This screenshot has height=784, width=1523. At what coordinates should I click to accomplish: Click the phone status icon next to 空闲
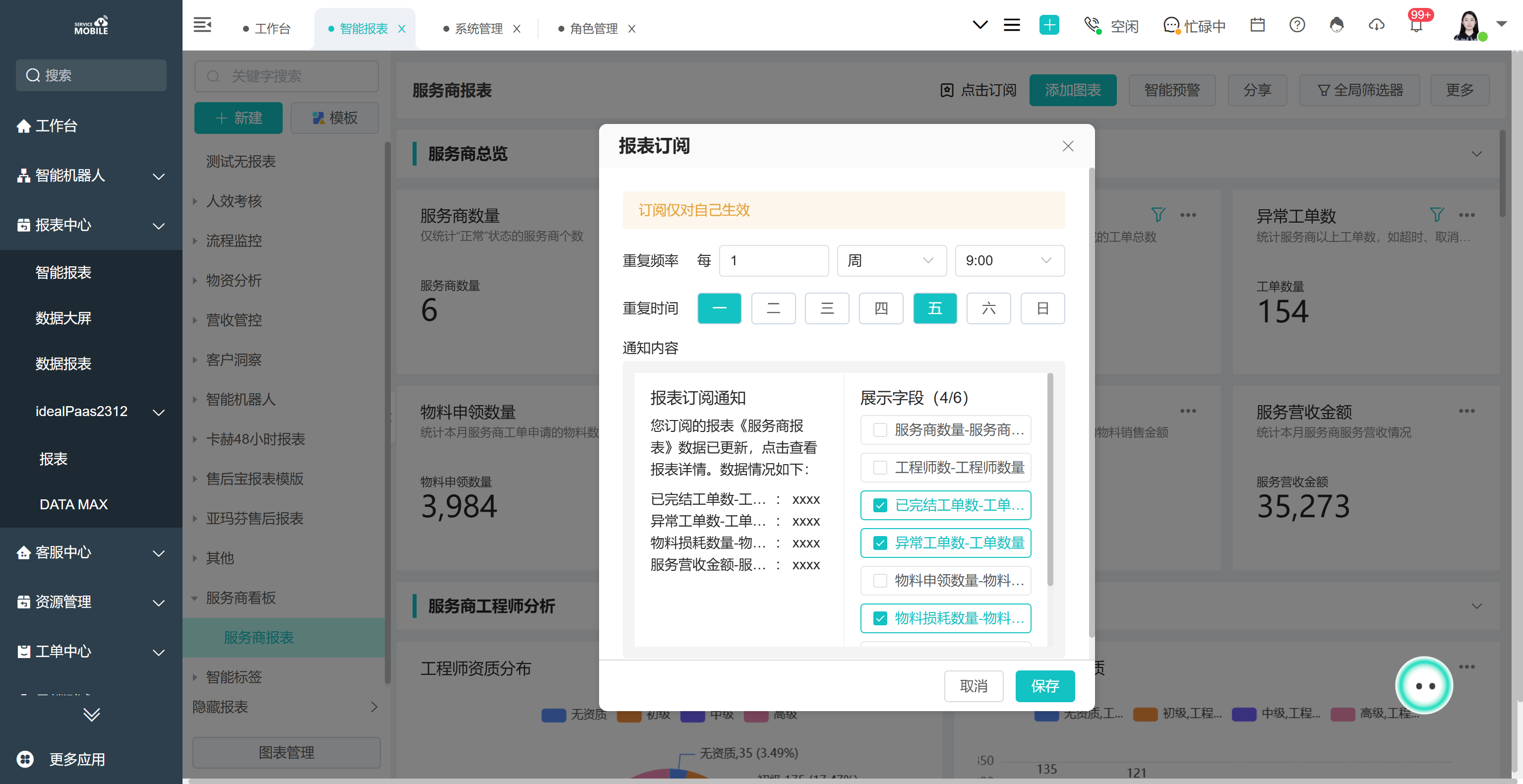pyautogui.click(x=1092, y=25)
